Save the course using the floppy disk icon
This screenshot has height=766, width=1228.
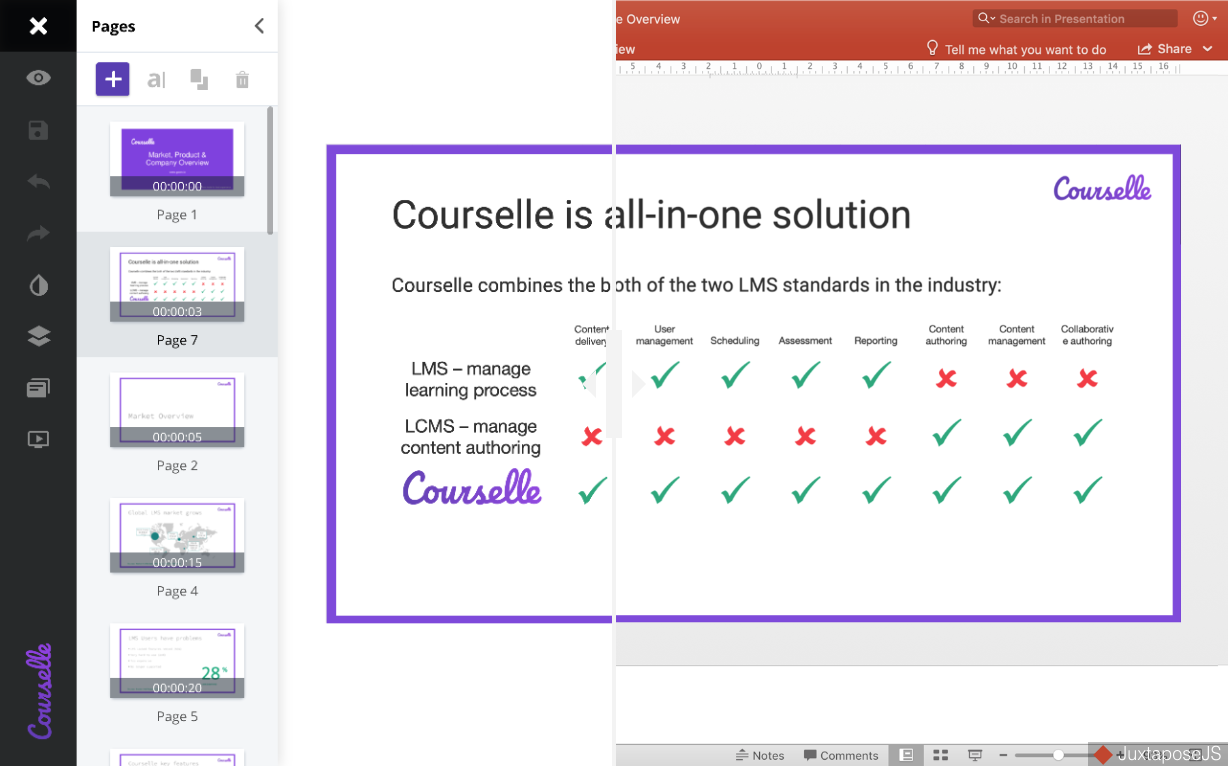(x=38, y=130)
